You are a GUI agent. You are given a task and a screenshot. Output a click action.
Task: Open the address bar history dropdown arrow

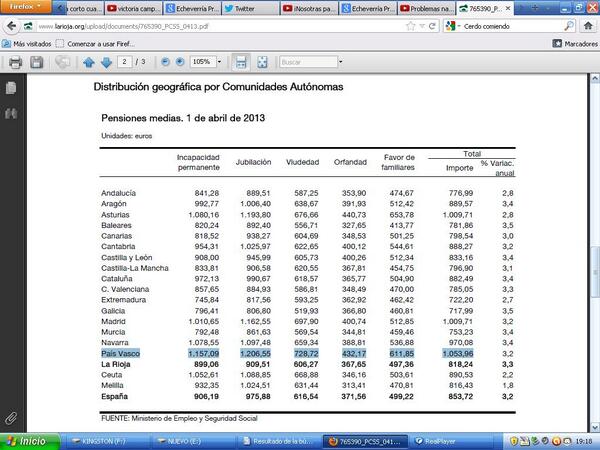coord(422,26)
